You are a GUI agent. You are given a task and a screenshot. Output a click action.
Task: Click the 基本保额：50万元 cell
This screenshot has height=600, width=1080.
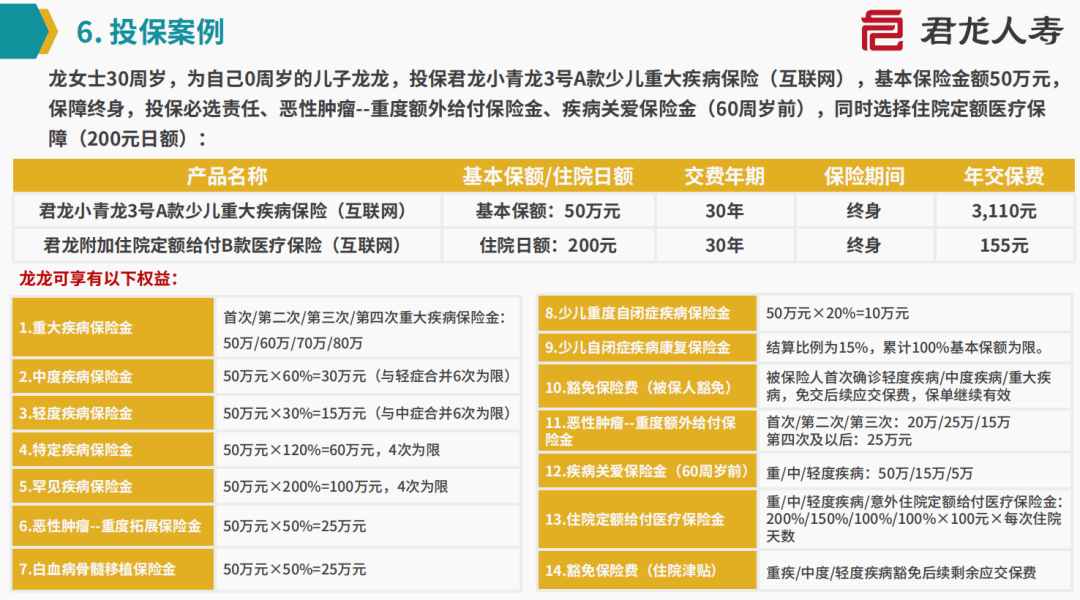(x=548, y=211)
